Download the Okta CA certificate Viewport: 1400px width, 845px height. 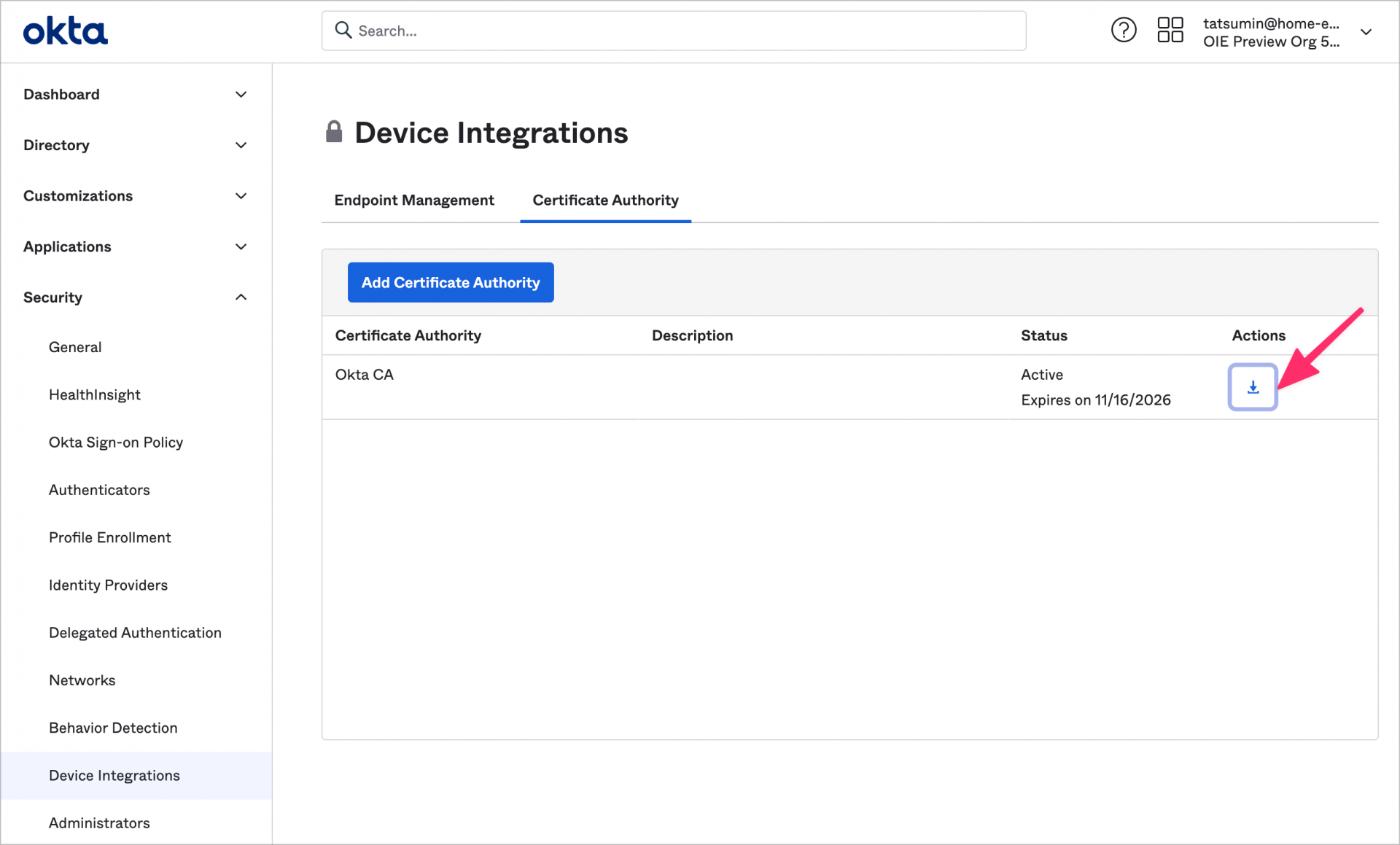pyautogui.click(x=1252, y=387)
